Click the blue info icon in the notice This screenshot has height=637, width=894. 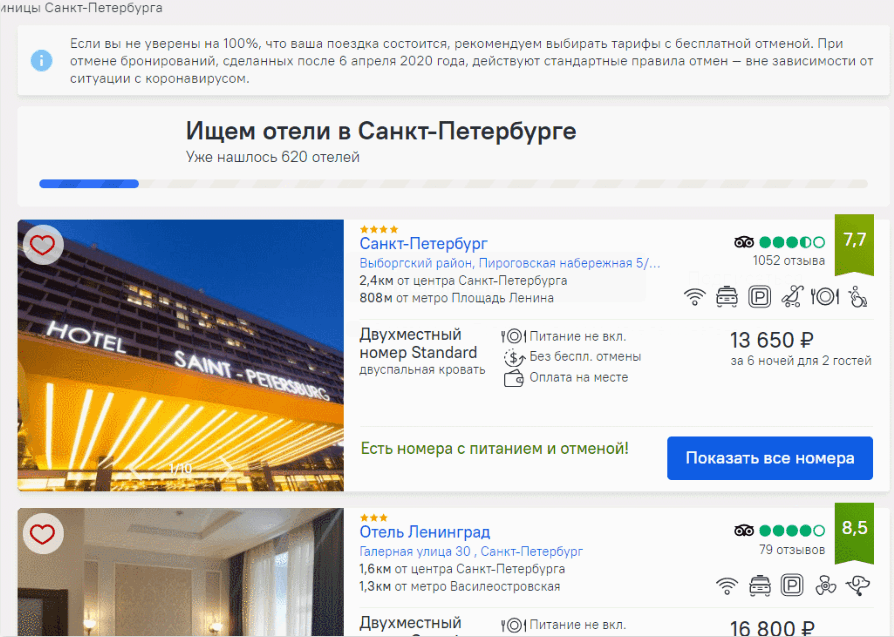coord(42,60)
